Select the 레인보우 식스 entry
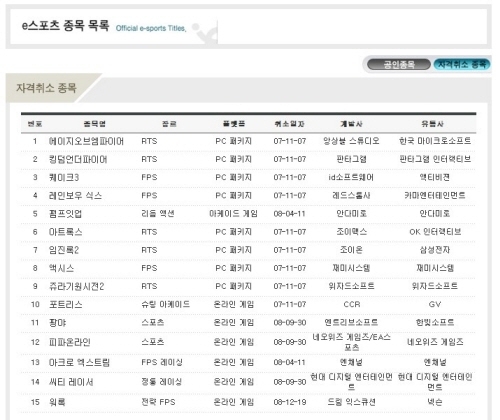 click(75, 195)
